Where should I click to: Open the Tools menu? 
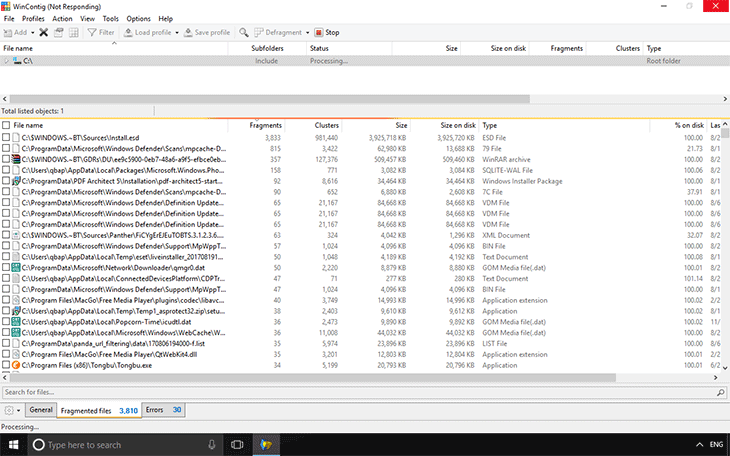[x=110, y=19]
